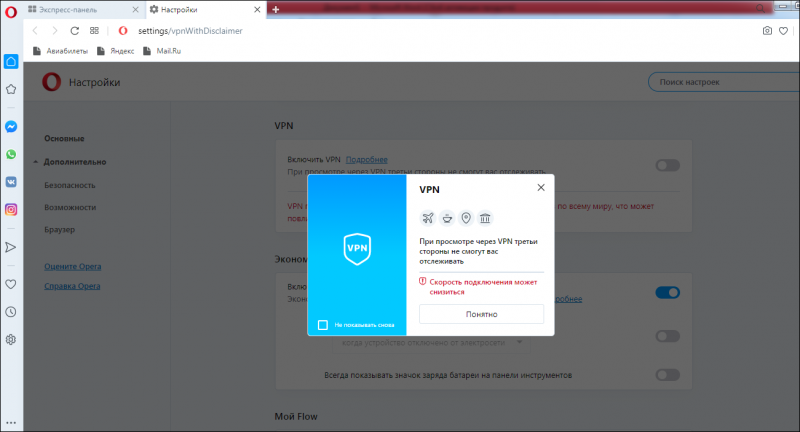
Task: Launch VK from sidebar
Action: pos(11,182)
